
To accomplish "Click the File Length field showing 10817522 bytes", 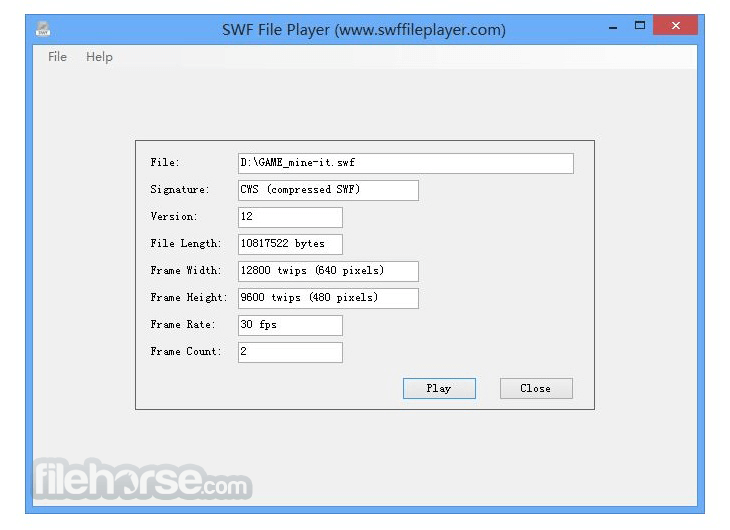I will coord(290,245).
